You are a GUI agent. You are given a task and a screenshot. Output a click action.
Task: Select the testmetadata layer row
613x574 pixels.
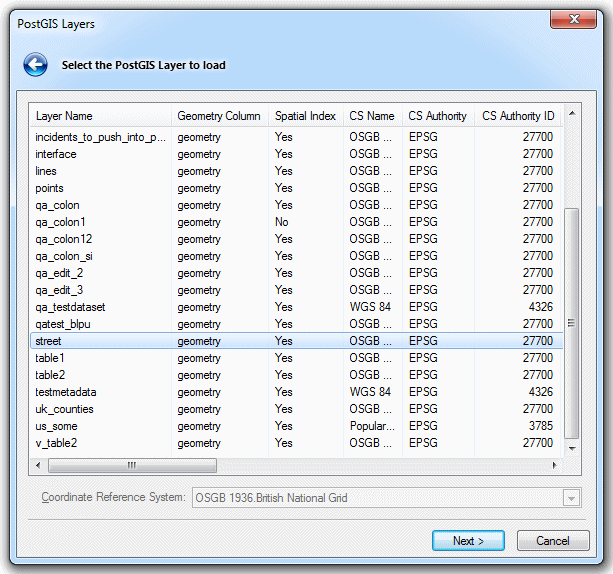(66, 392)
